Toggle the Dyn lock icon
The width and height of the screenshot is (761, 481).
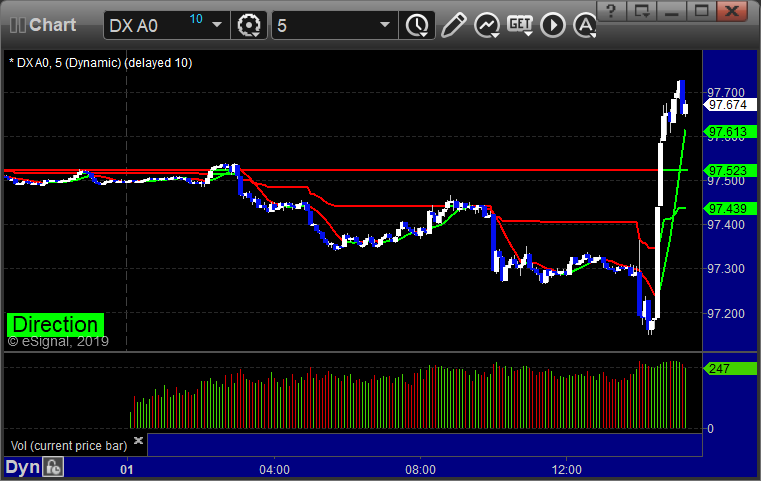[x=53, y=467]
